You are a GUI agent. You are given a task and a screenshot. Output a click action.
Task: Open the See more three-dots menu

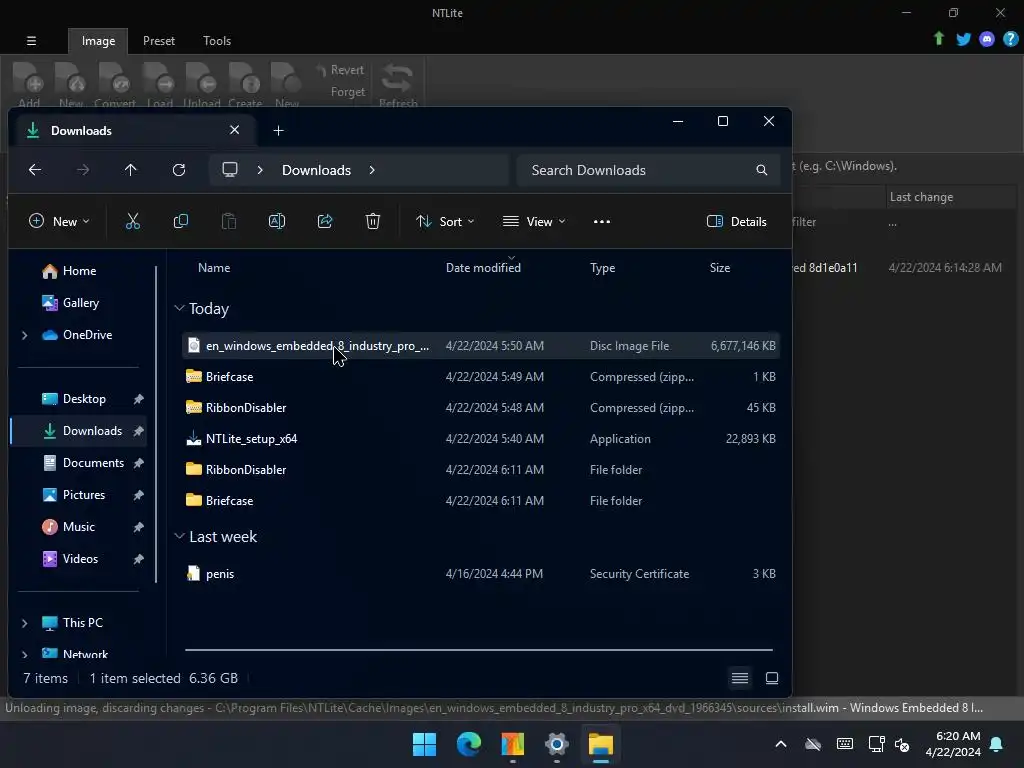click(601, 221)
